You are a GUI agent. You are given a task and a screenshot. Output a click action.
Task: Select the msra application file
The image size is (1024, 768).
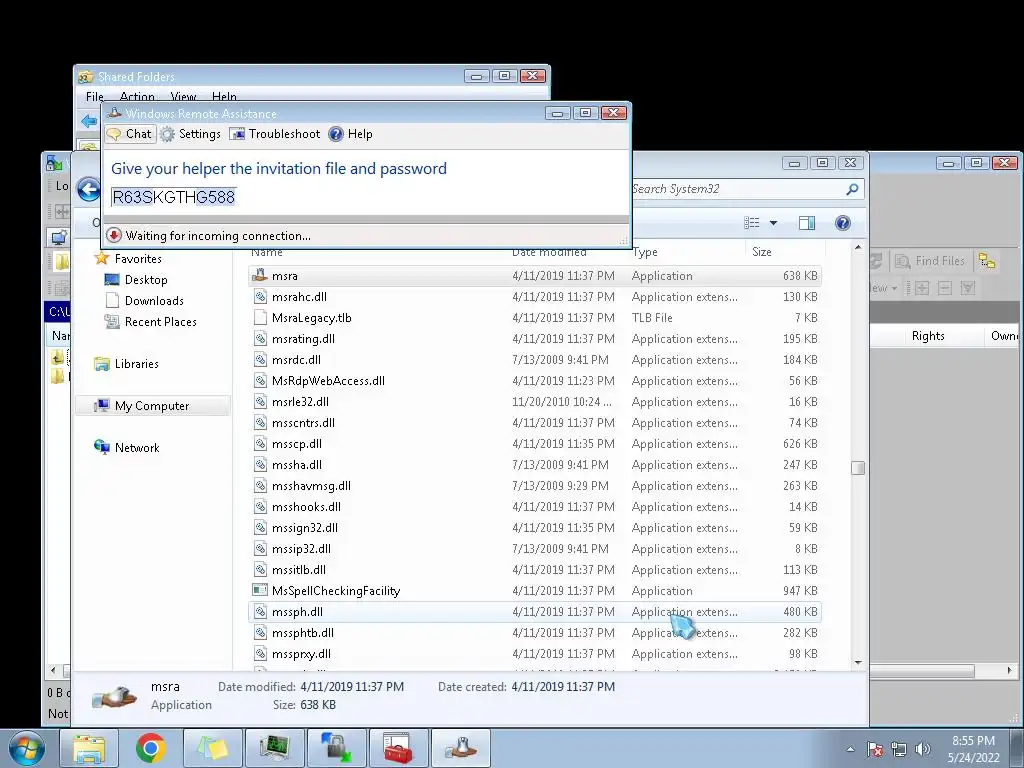point(534,276)
